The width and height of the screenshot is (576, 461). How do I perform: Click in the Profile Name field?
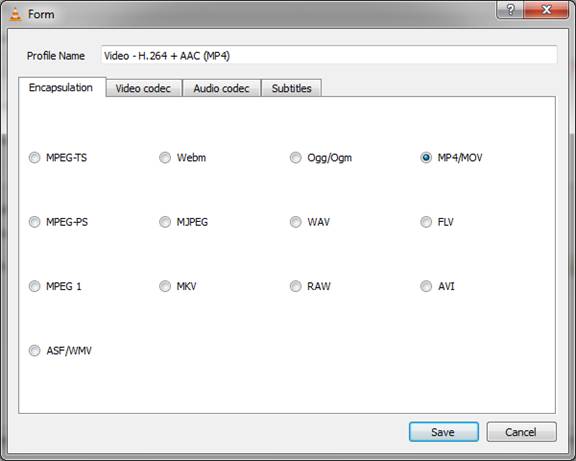coord(329,55)
